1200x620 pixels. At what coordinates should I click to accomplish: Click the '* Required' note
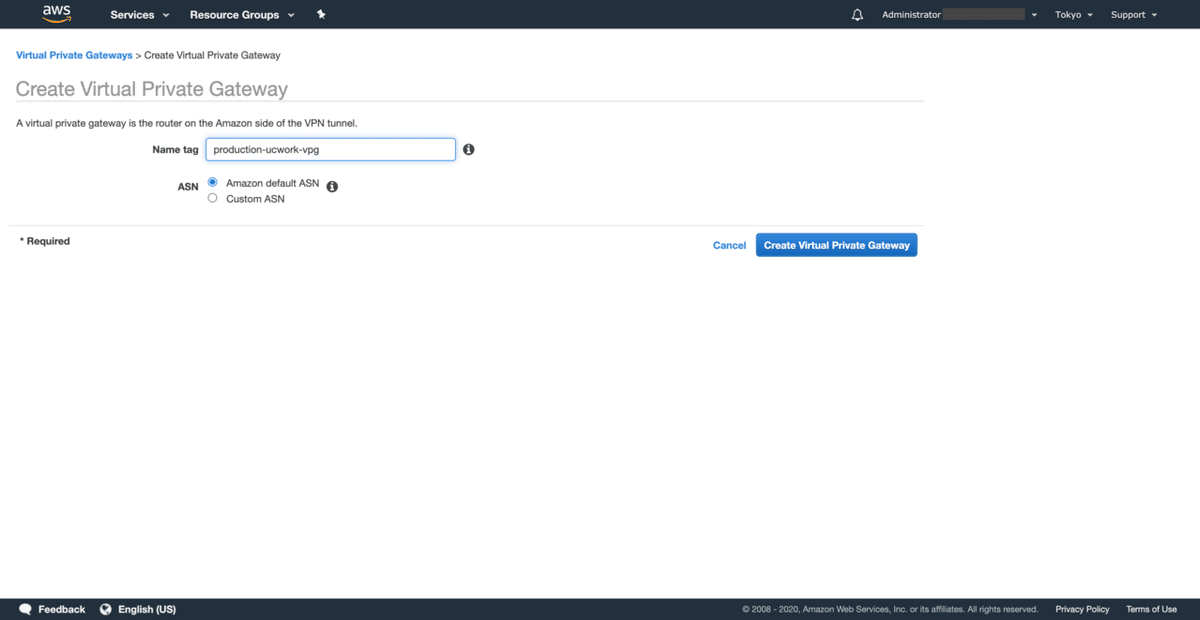point(45,241)
